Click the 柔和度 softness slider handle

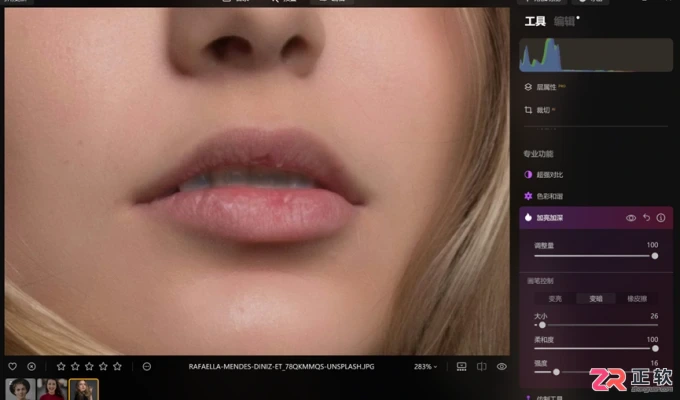(655, 348)
